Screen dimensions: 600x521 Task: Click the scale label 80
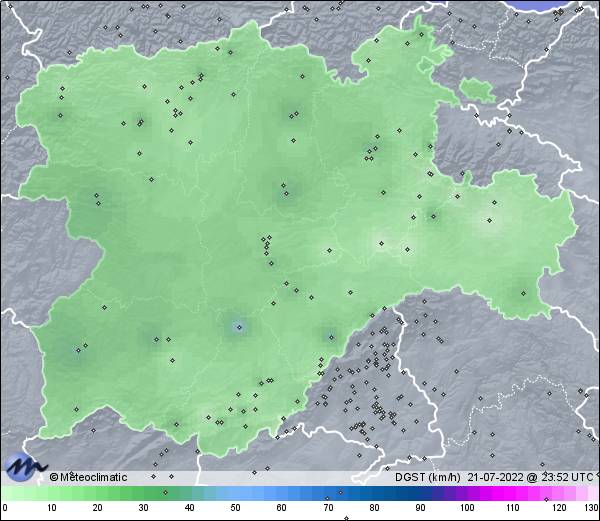[374, 508]
